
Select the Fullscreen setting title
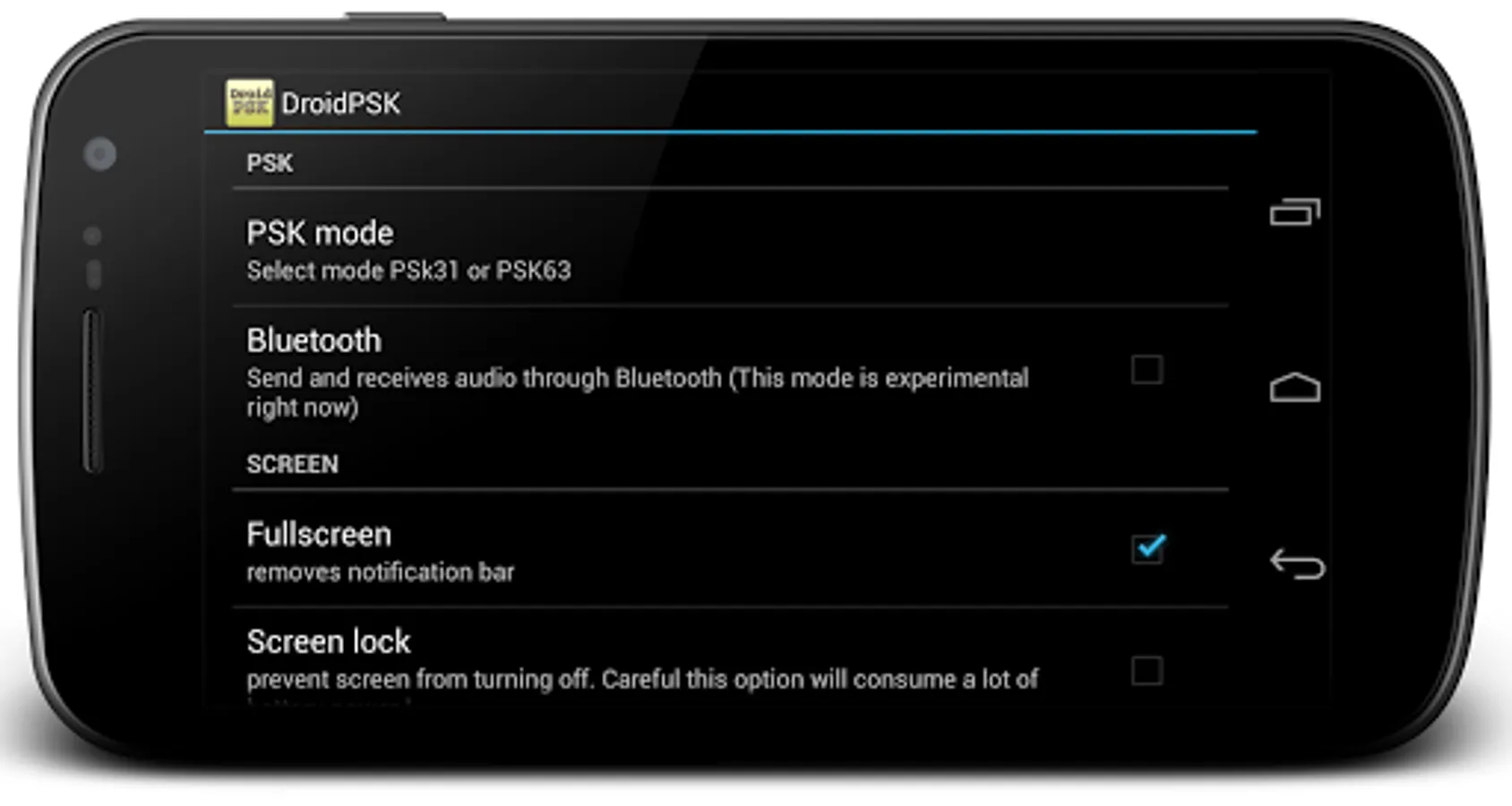[x=319, y=535]
